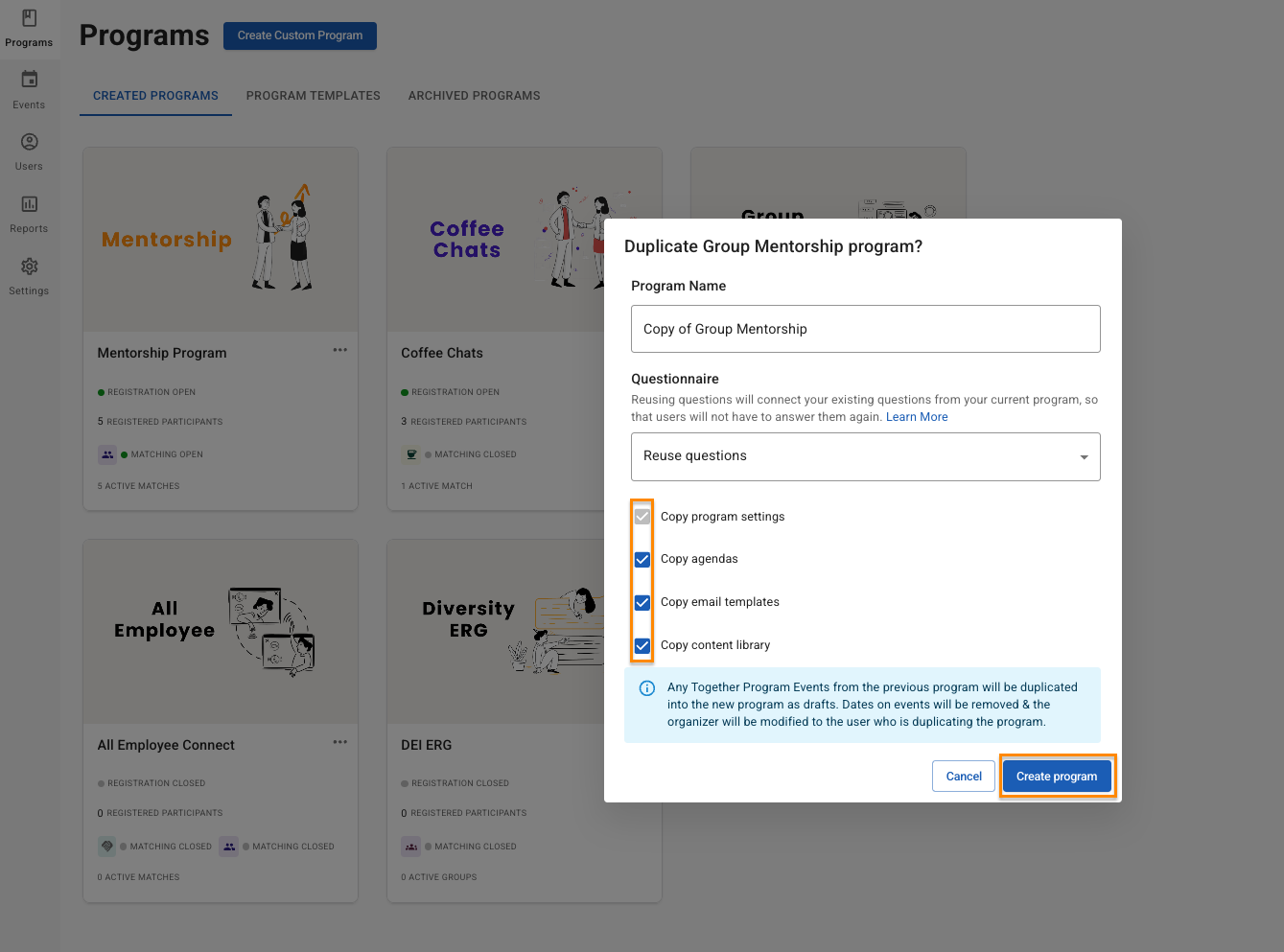Disable the Copy content library checkbox
Screen dimensions: 1284x952
tap(642, 646)
